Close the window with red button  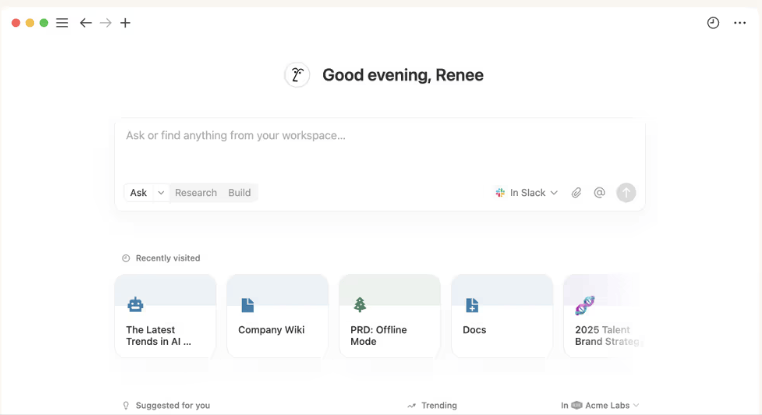[x=16, y=23]
